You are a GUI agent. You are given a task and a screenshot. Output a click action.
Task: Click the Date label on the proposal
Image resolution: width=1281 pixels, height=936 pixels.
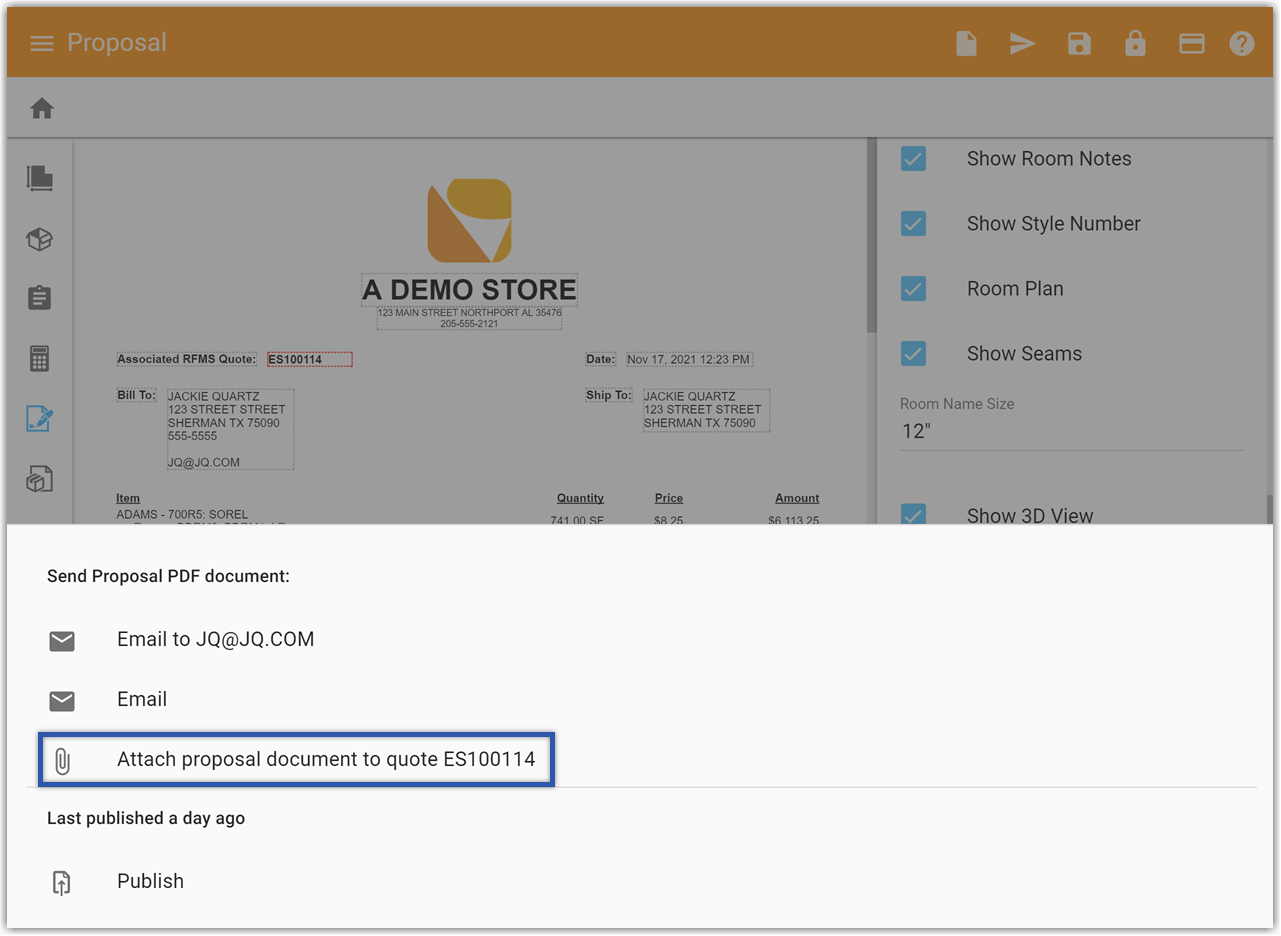click(x=601, y=359)
